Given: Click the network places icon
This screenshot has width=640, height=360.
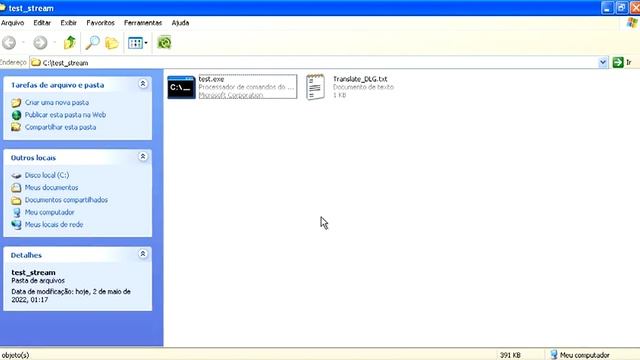Looking at the screenshot, I should 16,225.
